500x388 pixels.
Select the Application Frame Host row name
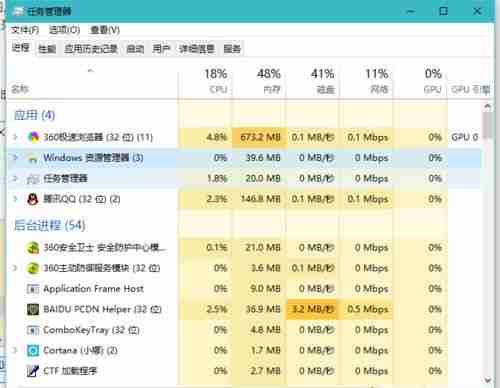pos(93,289)
